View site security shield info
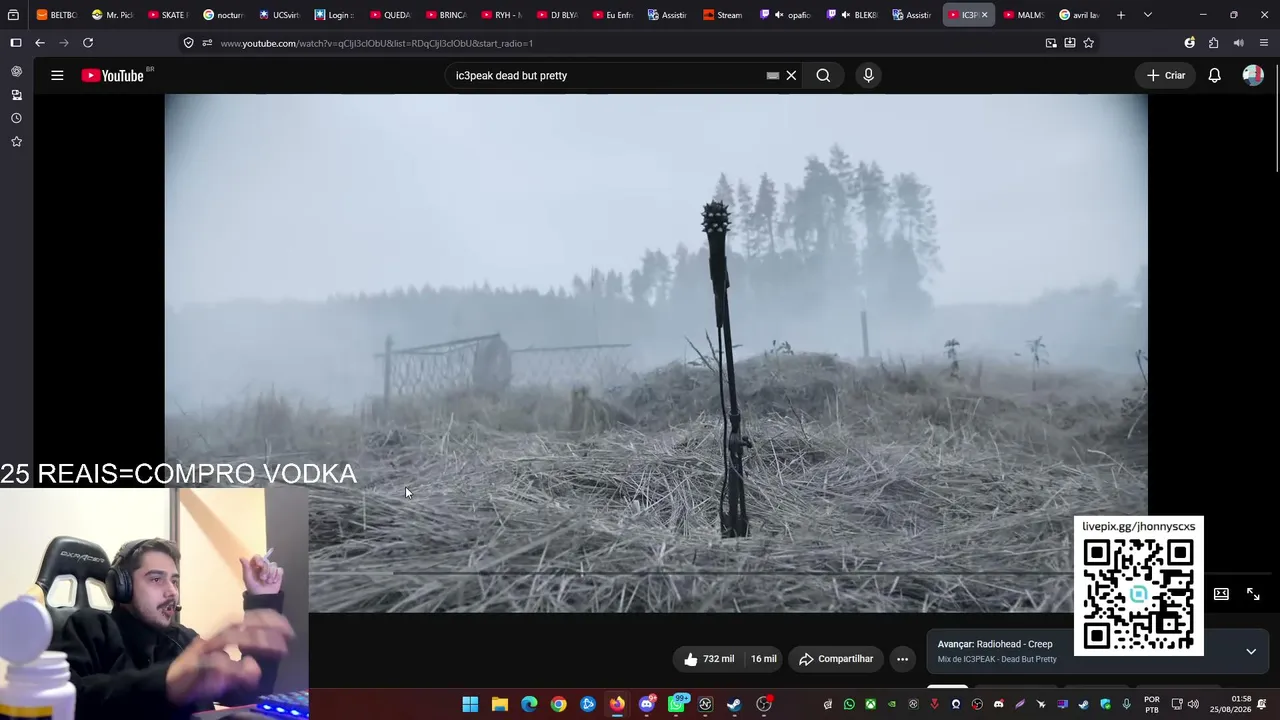This screenshot has width=1280, height=720. pyautogui.click(x=188, y=43)
